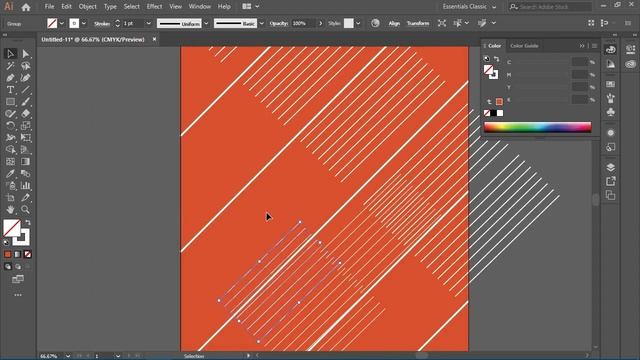Open the Effect menu
Viewport: 640px width, 360px height.
tap(154, 7)
